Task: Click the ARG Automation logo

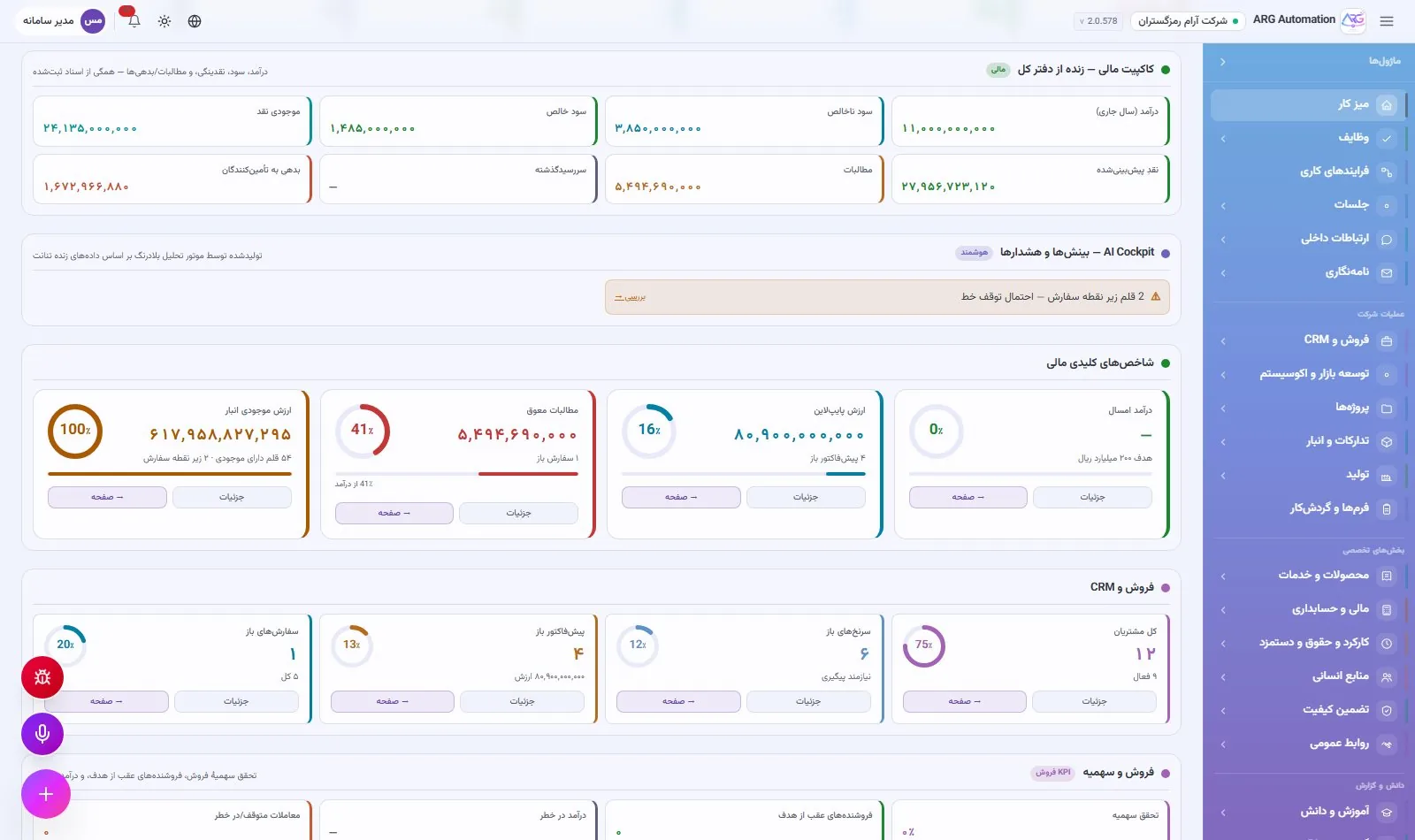Action: click(1353, 20)
